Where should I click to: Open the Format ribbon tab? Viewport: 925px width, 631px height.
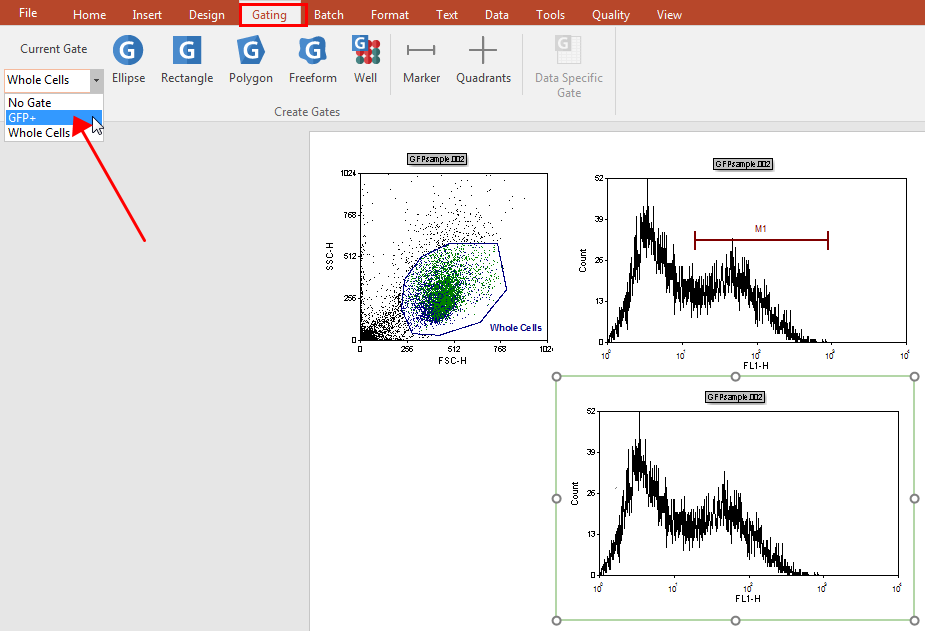point(389,15)
